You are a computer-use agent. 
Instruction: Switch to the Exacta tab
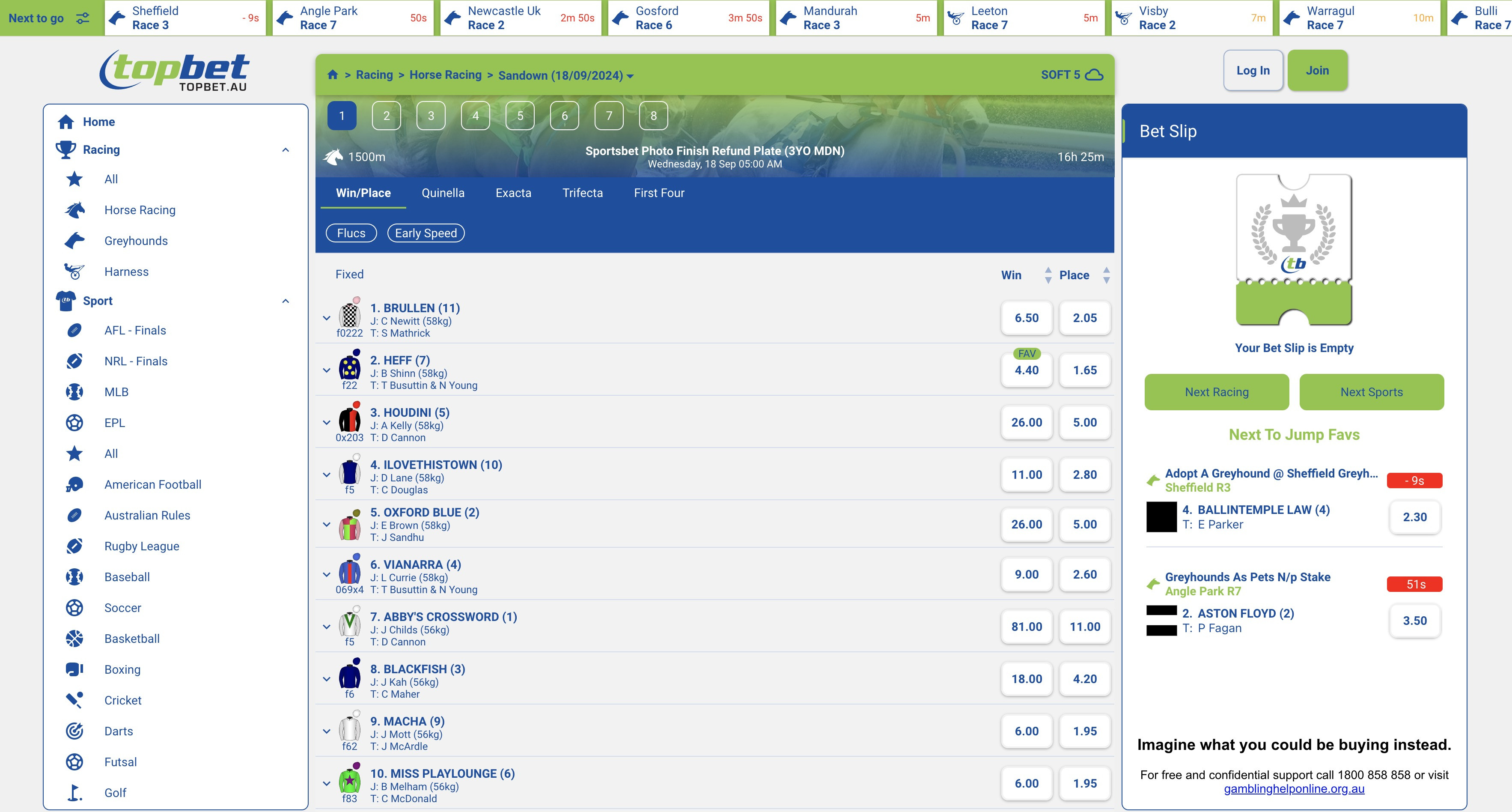pyautogui.click(x=514, y=193)
